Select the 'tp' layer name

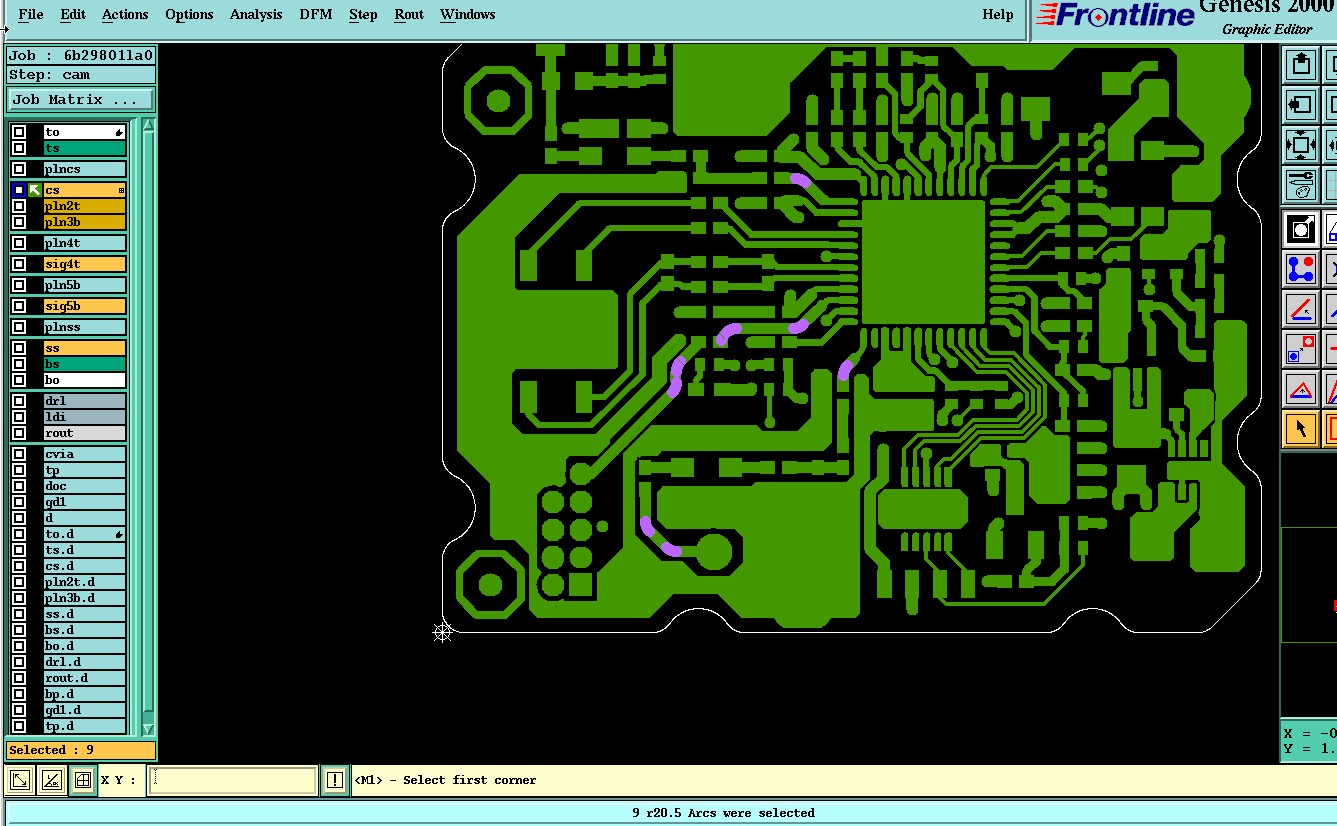(x=85, y=470)
